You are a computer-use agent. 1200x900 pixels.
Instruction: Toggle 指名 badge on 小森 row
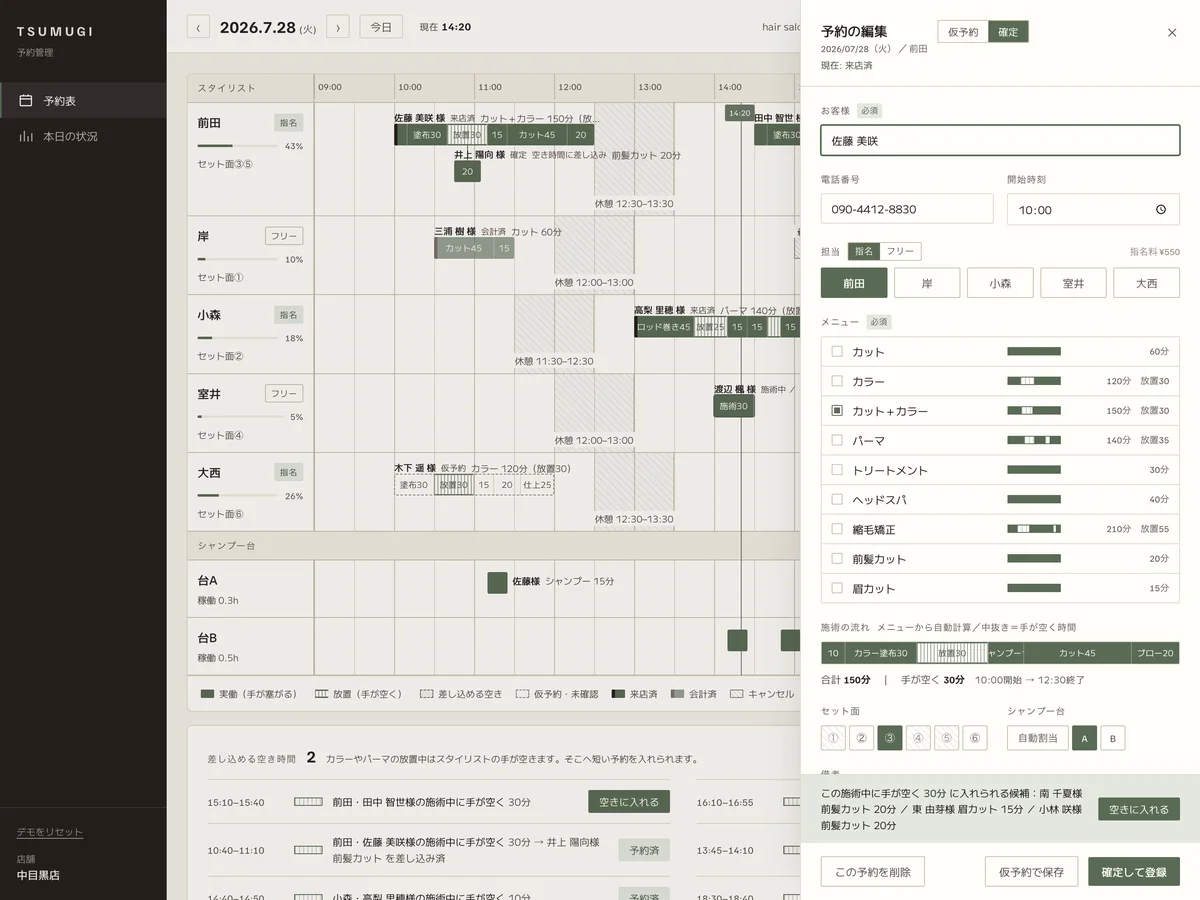pos(289,315)
